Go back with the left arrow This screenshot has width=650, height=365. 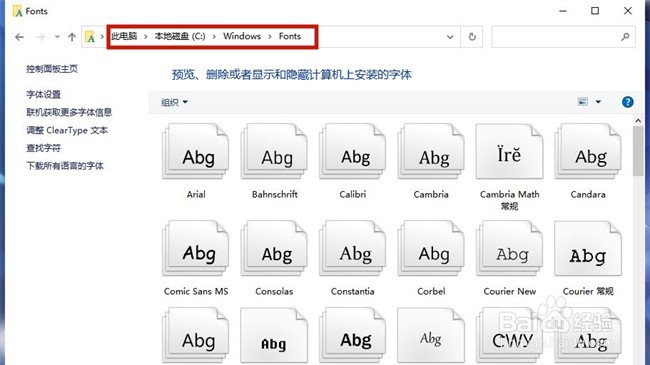(19, 37)
